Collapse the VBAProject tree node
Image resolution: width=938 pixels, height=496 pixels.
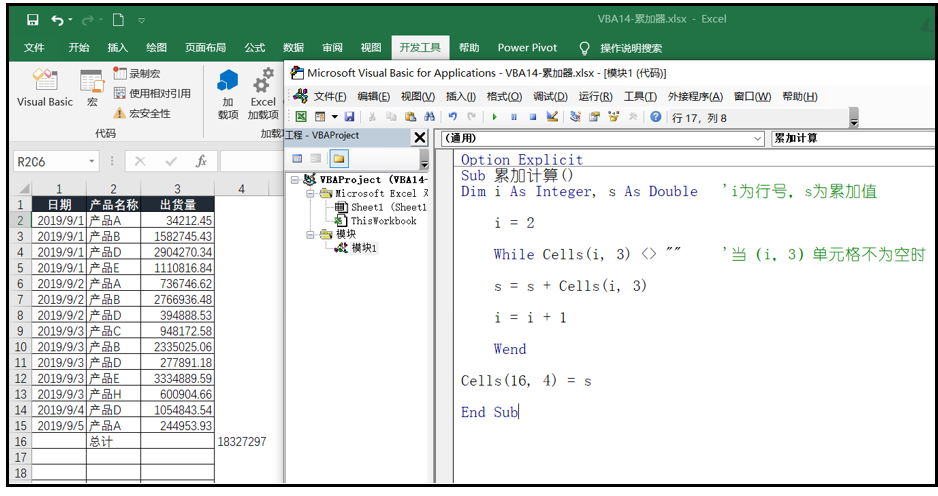(x=295, y=179)
